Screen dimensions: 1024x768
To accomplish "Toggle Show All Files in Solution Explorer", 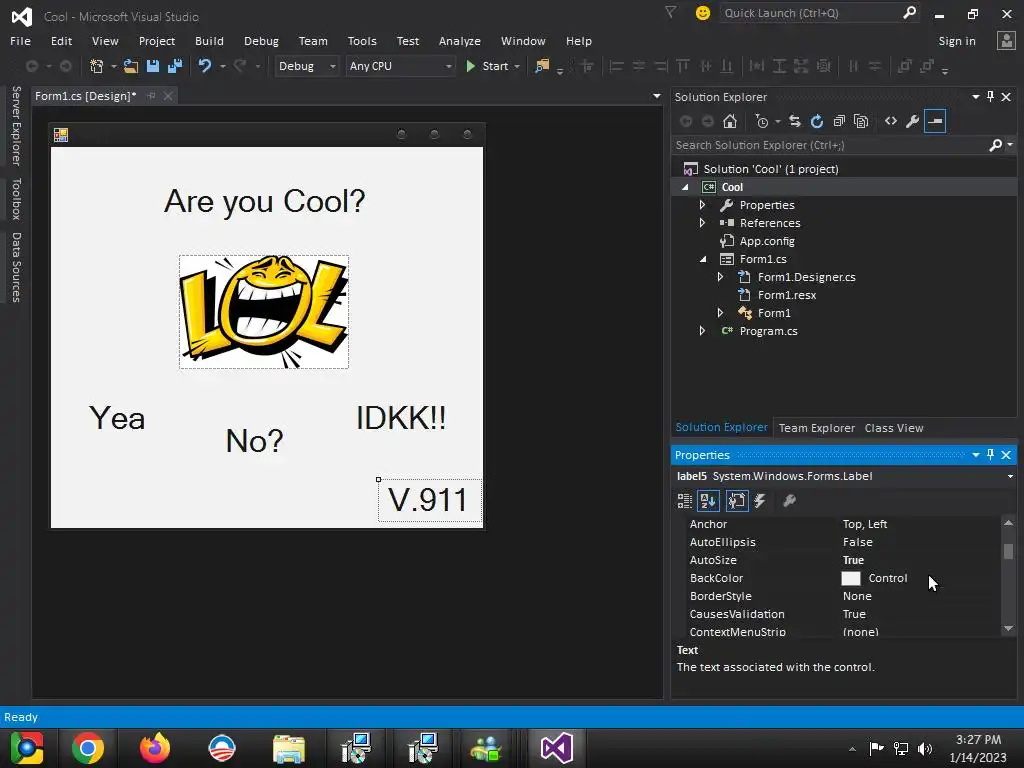I will pyautogui.click(x=861, y=121).
